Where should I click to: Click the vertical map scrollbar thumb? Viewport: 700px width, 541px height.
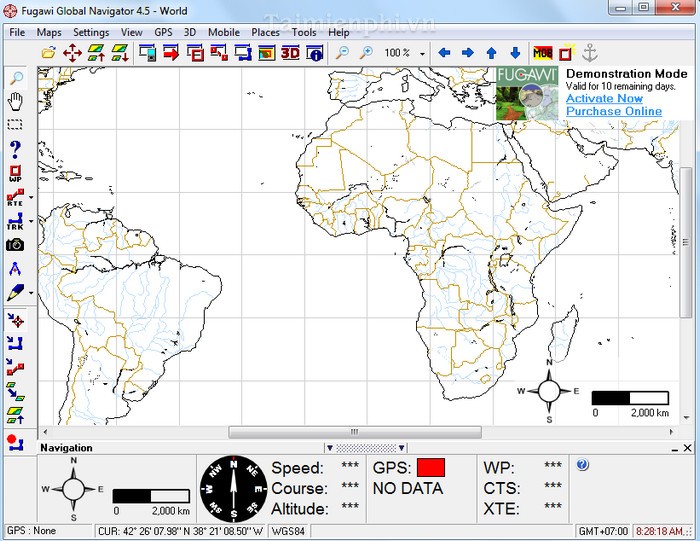(x=686, y=242)
